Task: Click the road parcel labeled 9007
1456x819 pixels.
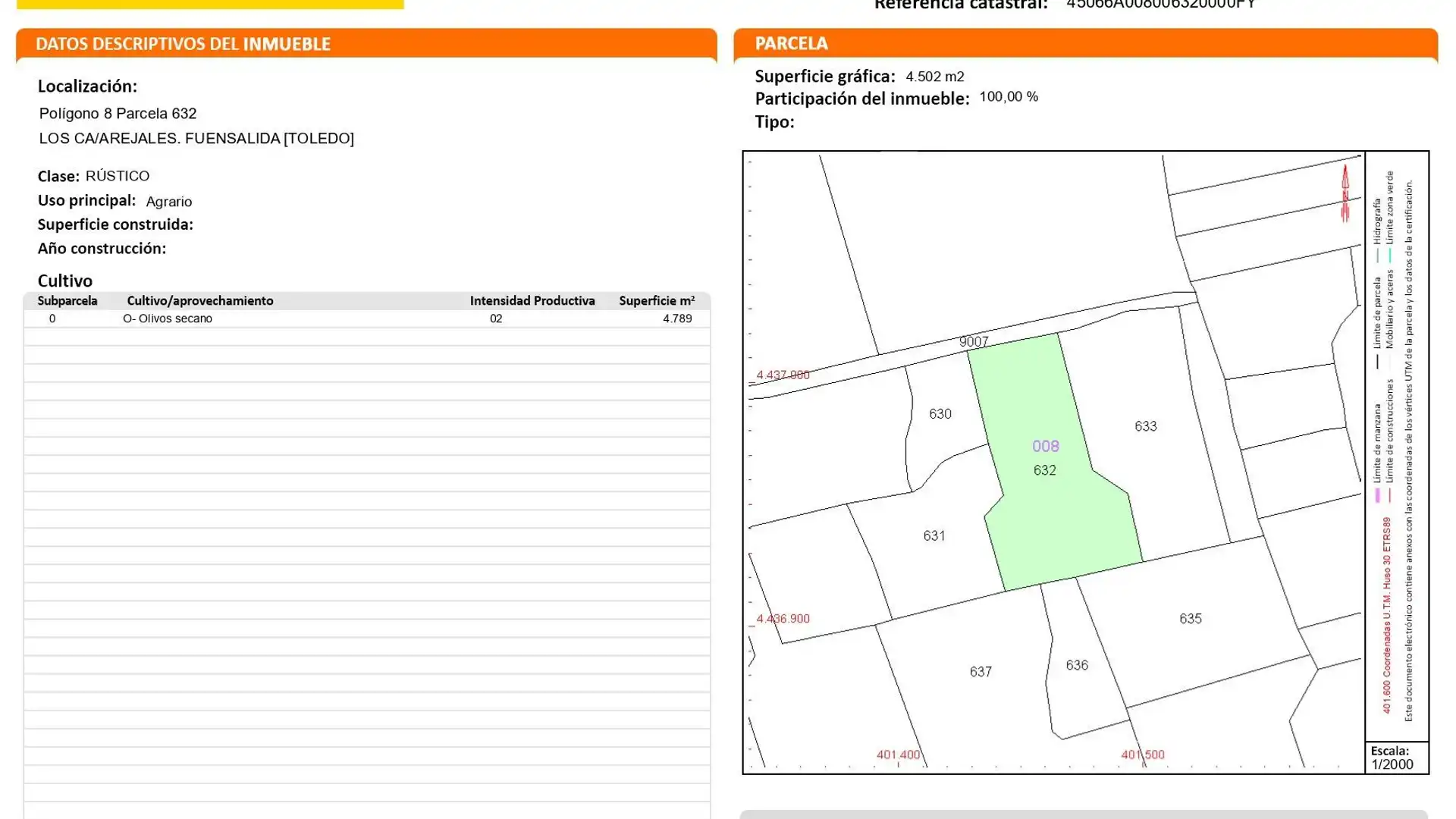Action: coord(974,342)
